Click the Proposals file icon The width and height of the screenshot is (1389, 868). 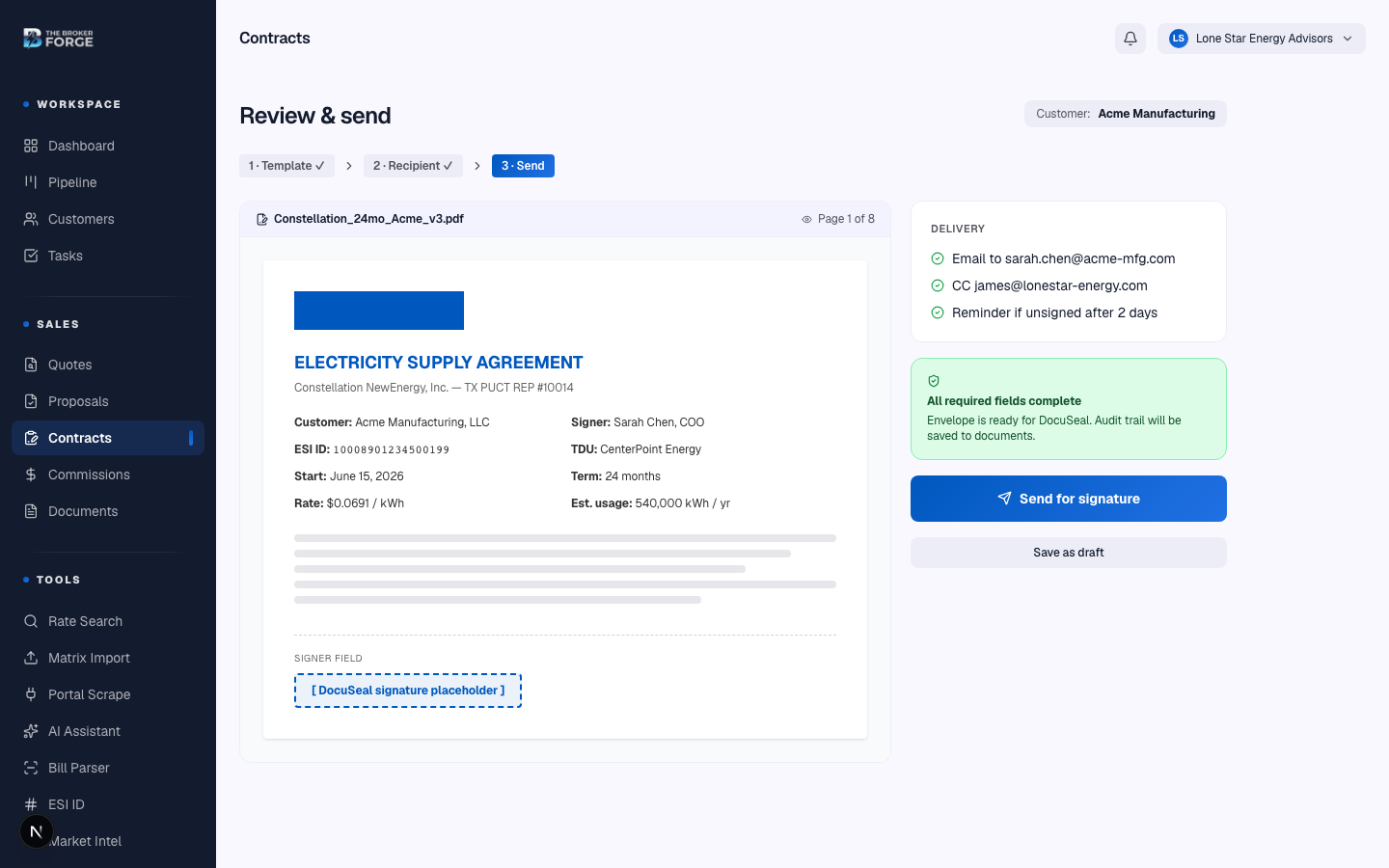(x=31, y=401)
